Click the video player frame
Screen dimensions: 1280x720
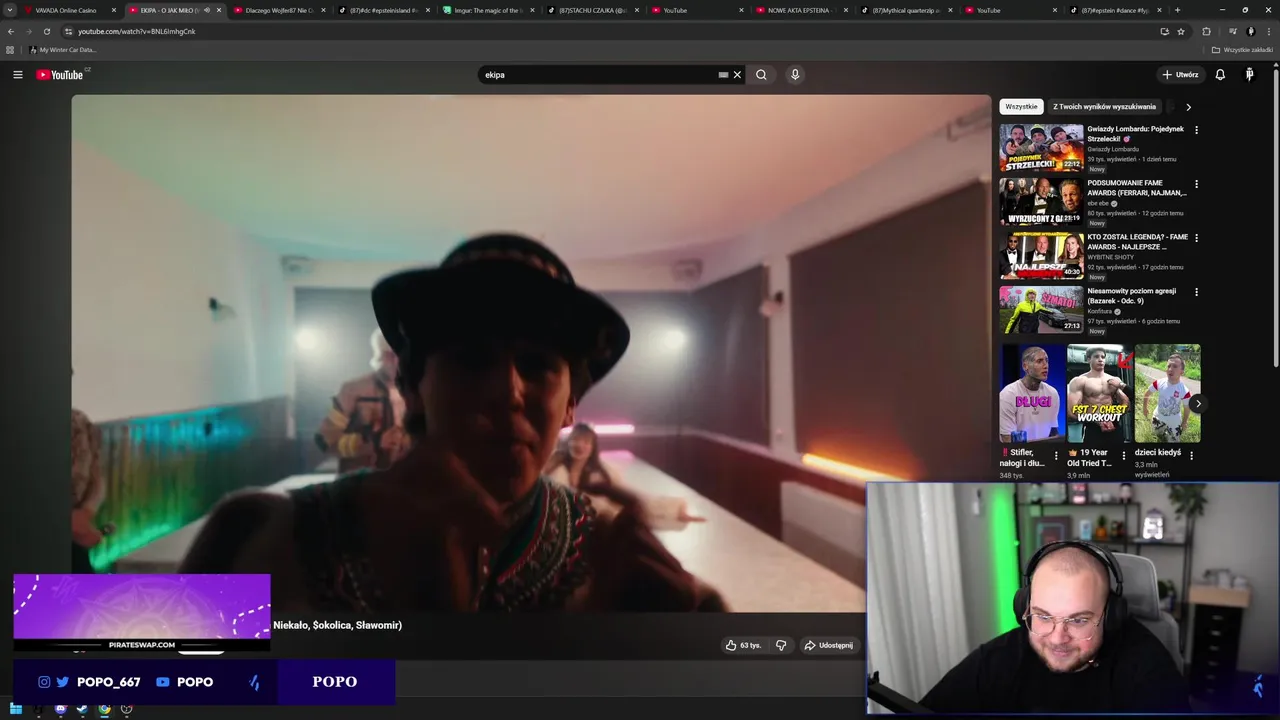pos(531,353)
